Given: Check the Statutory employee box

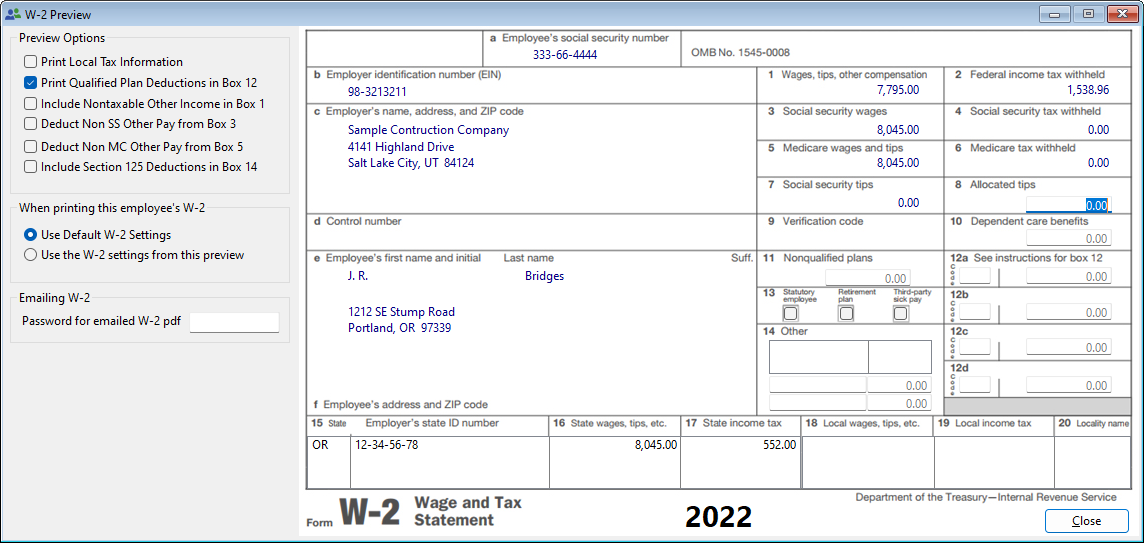Looking at the screenshot, I should coord(790,313).
